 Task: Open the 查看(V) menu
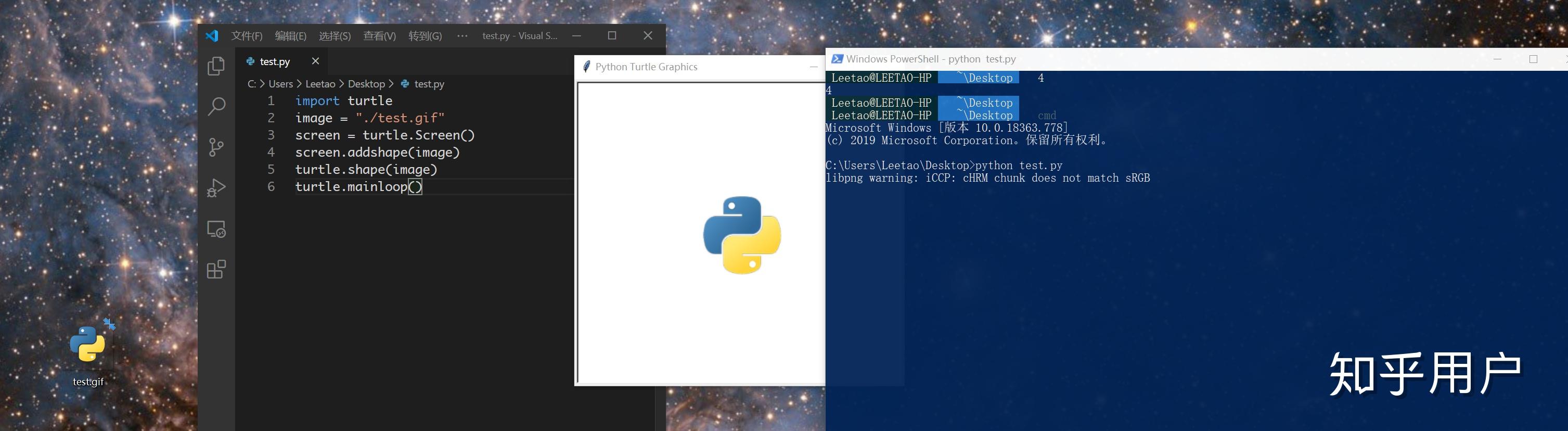(x=379, y=36)
